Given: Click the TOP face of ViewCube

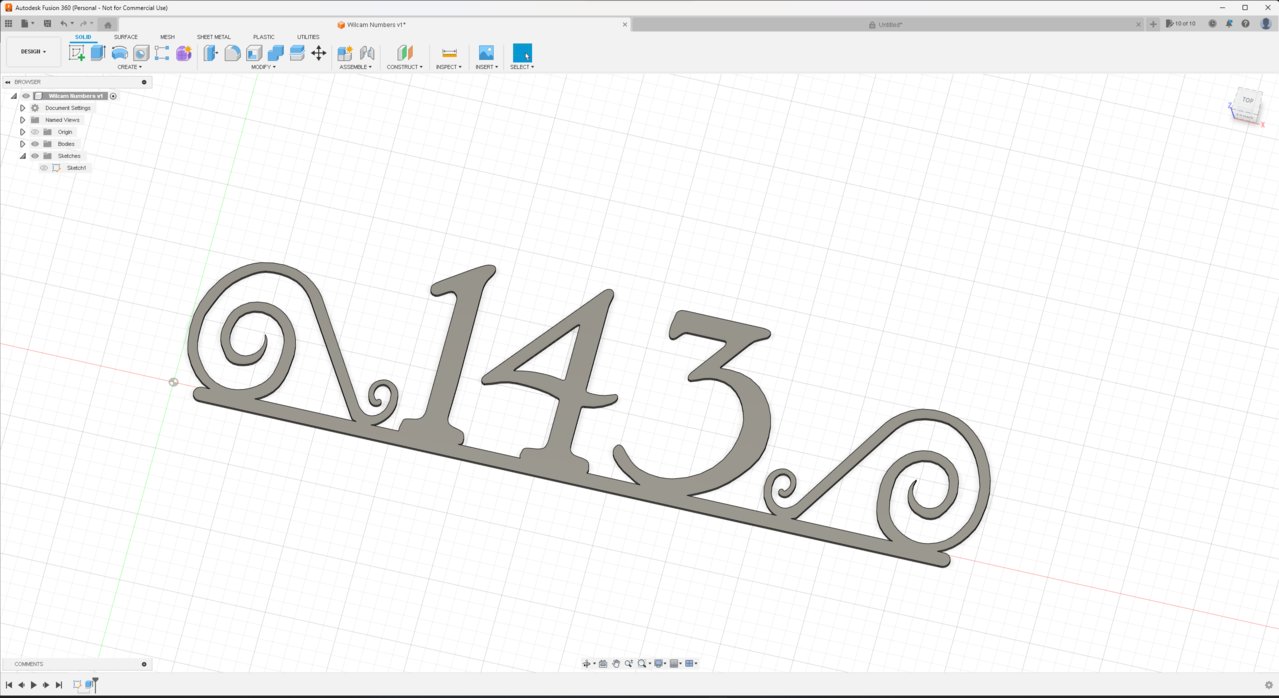Looking at the screenshot, I should pyautogui.click(x=1247, y=101).
